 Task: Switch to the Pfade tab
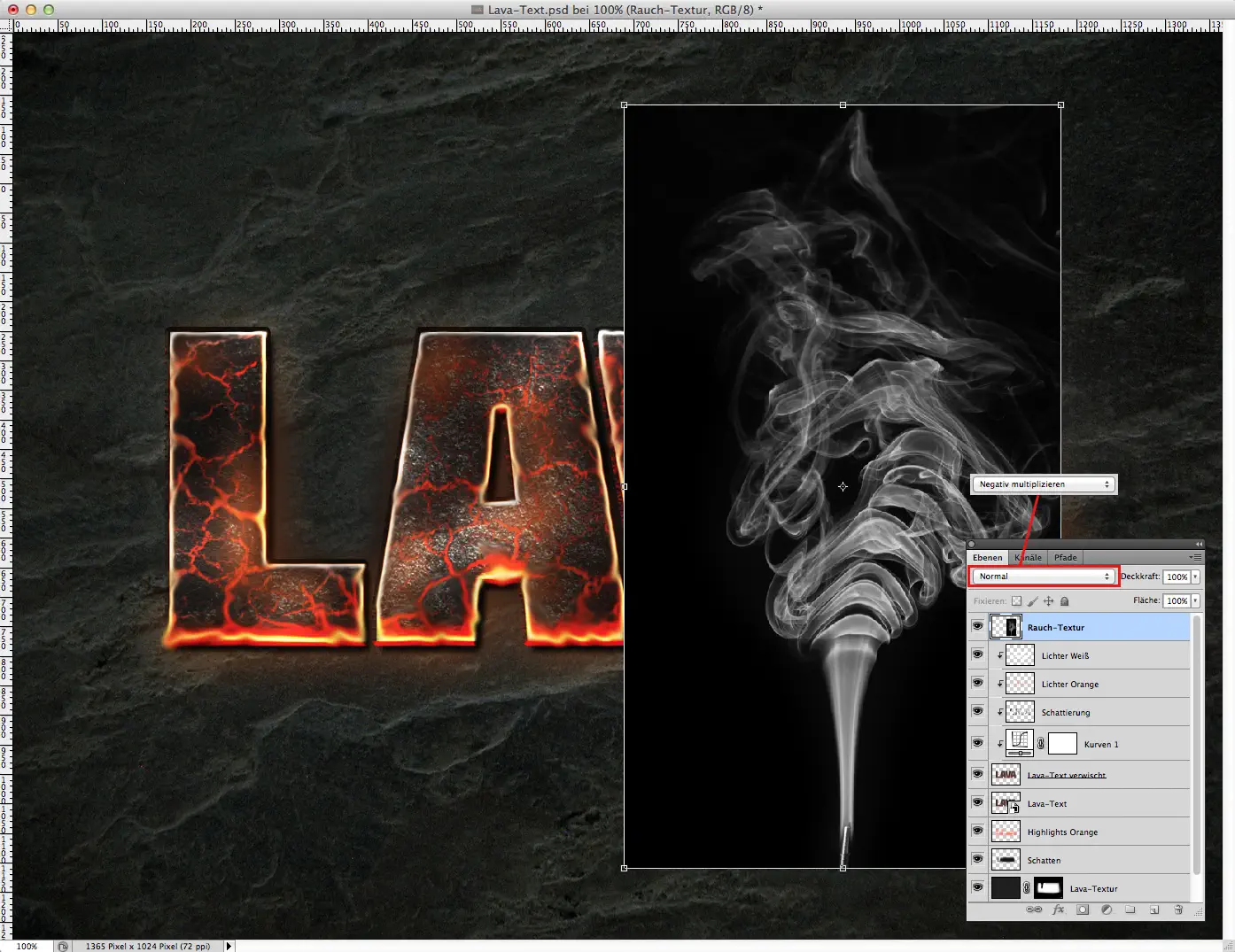(1065, 557)
